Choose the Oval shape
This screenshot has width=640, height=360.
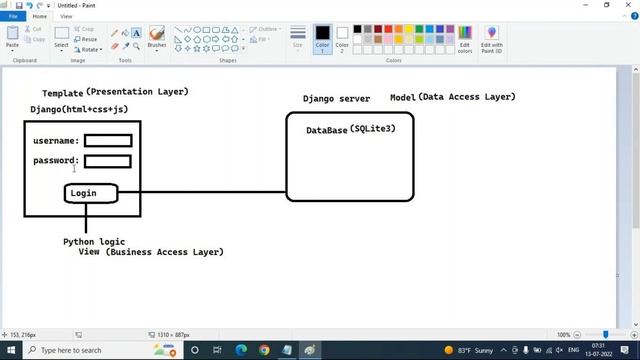[197, 30]
